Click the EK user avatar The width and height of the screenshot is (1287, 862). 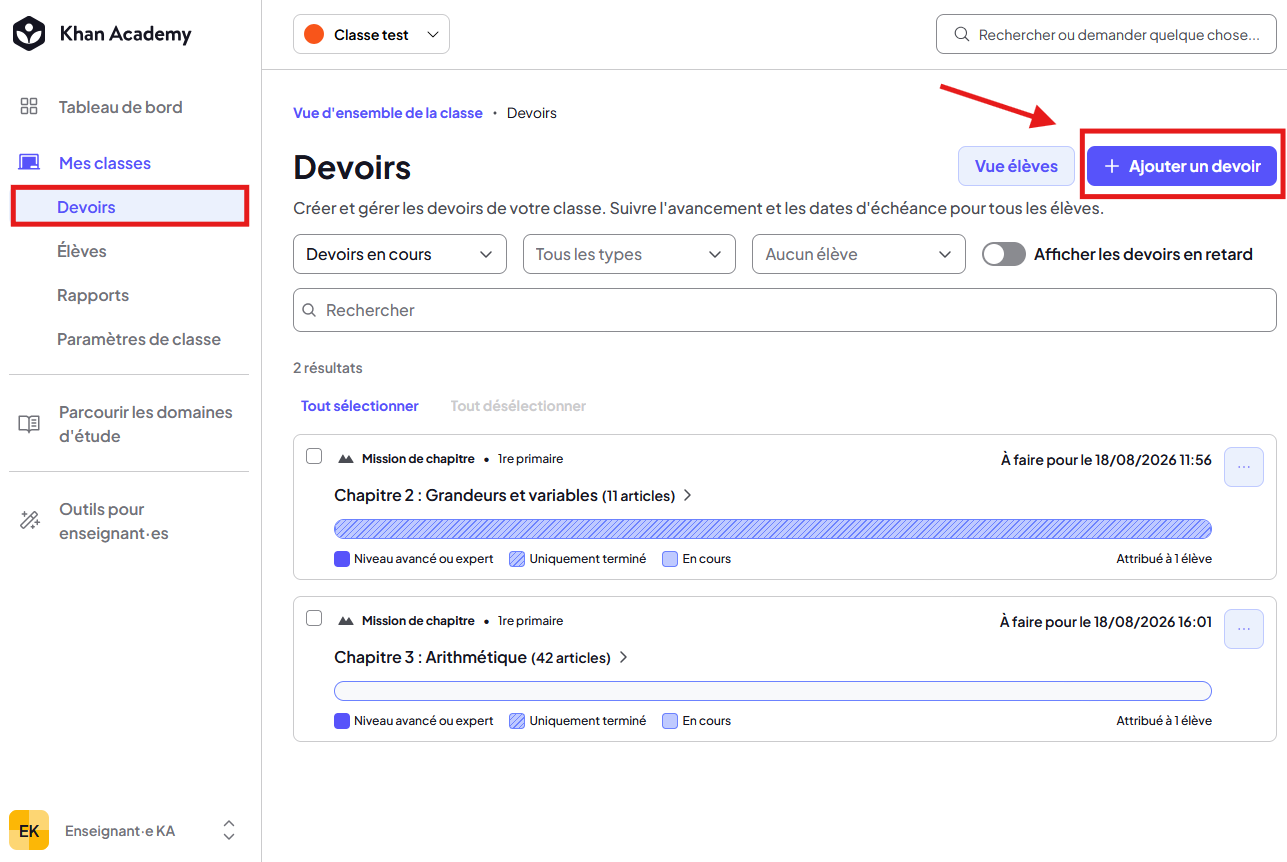29,830
